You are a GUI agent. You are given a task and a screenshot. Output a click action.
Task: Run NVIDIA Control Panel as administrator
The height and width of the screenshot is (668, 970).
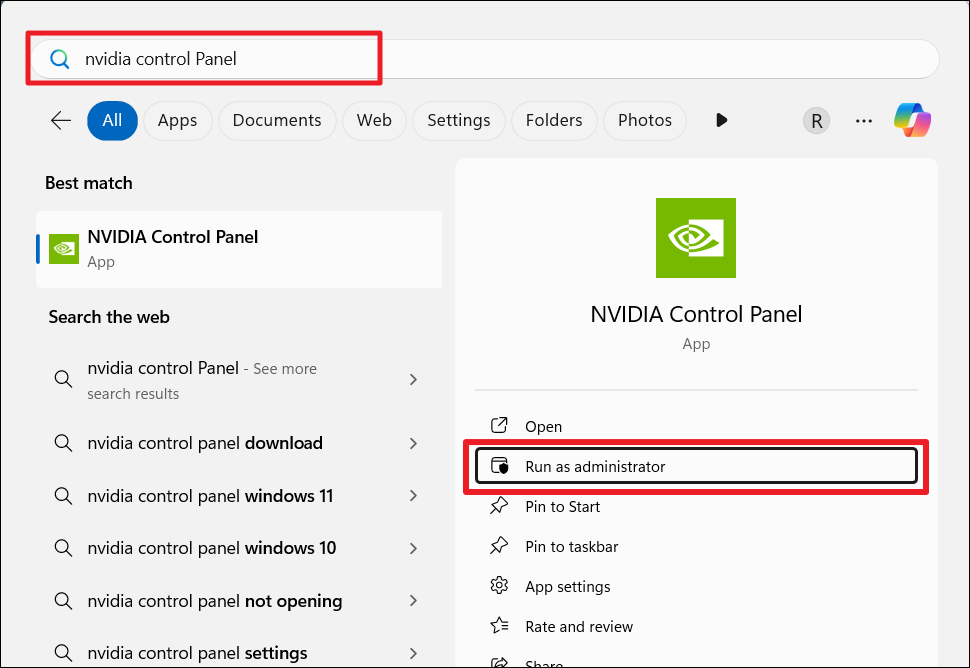point(595,466)
